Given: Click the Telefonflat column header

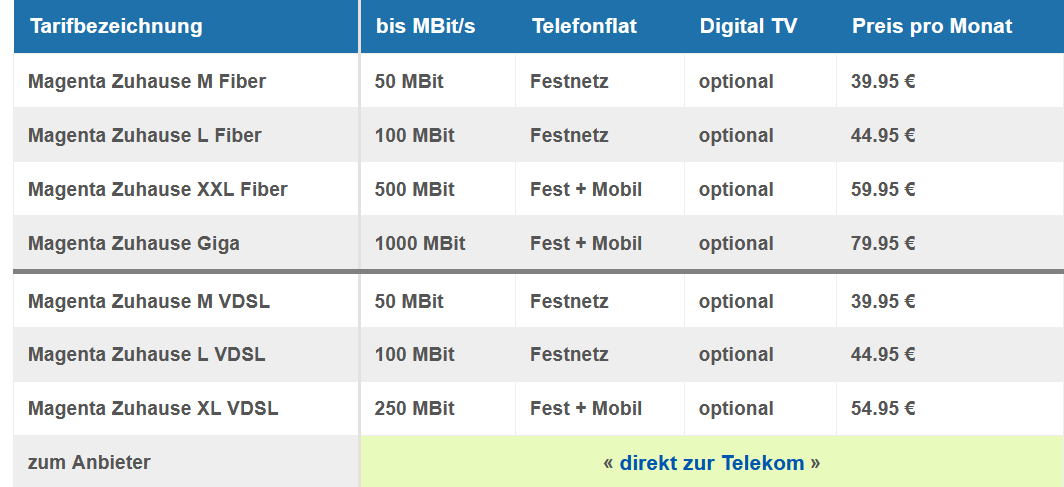Looking at the screenshot, I should click(x=584, y=26).
